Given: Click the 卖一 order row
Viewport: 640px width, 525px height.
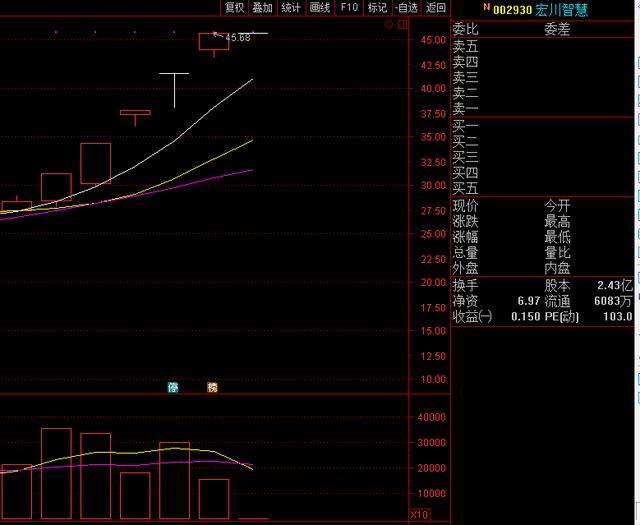Looking at the screenshot, I should coord(543,109).
